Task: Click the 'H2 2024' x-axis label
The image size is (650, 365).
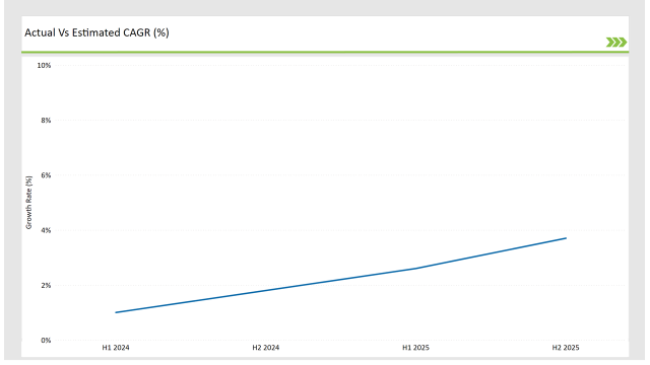Action: [266, 348]
